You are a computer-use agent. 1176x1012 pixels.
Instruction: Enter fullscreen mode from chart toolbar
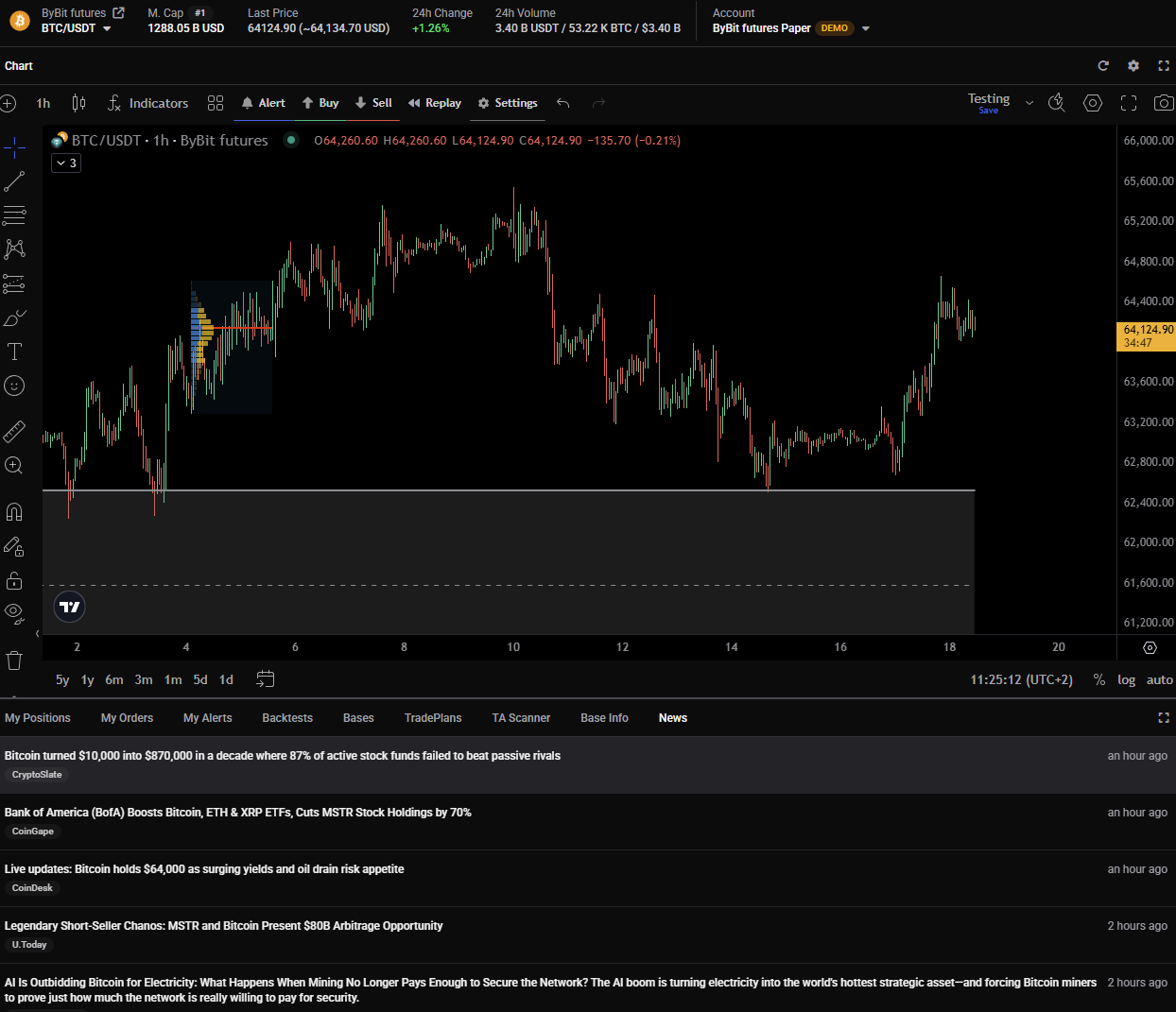(1129, 103)
